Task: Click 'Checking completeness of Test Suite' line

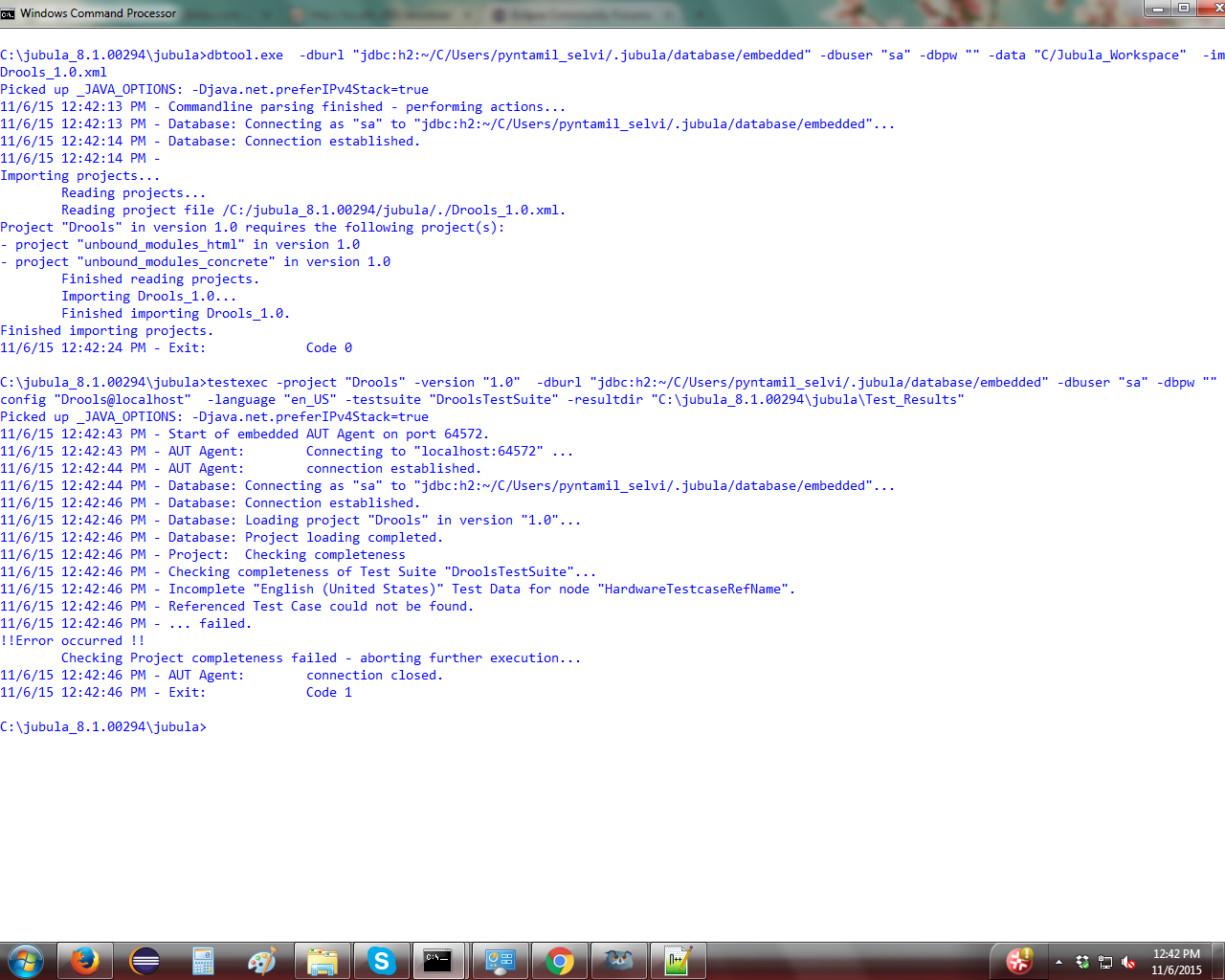Action: pos(299,572)
